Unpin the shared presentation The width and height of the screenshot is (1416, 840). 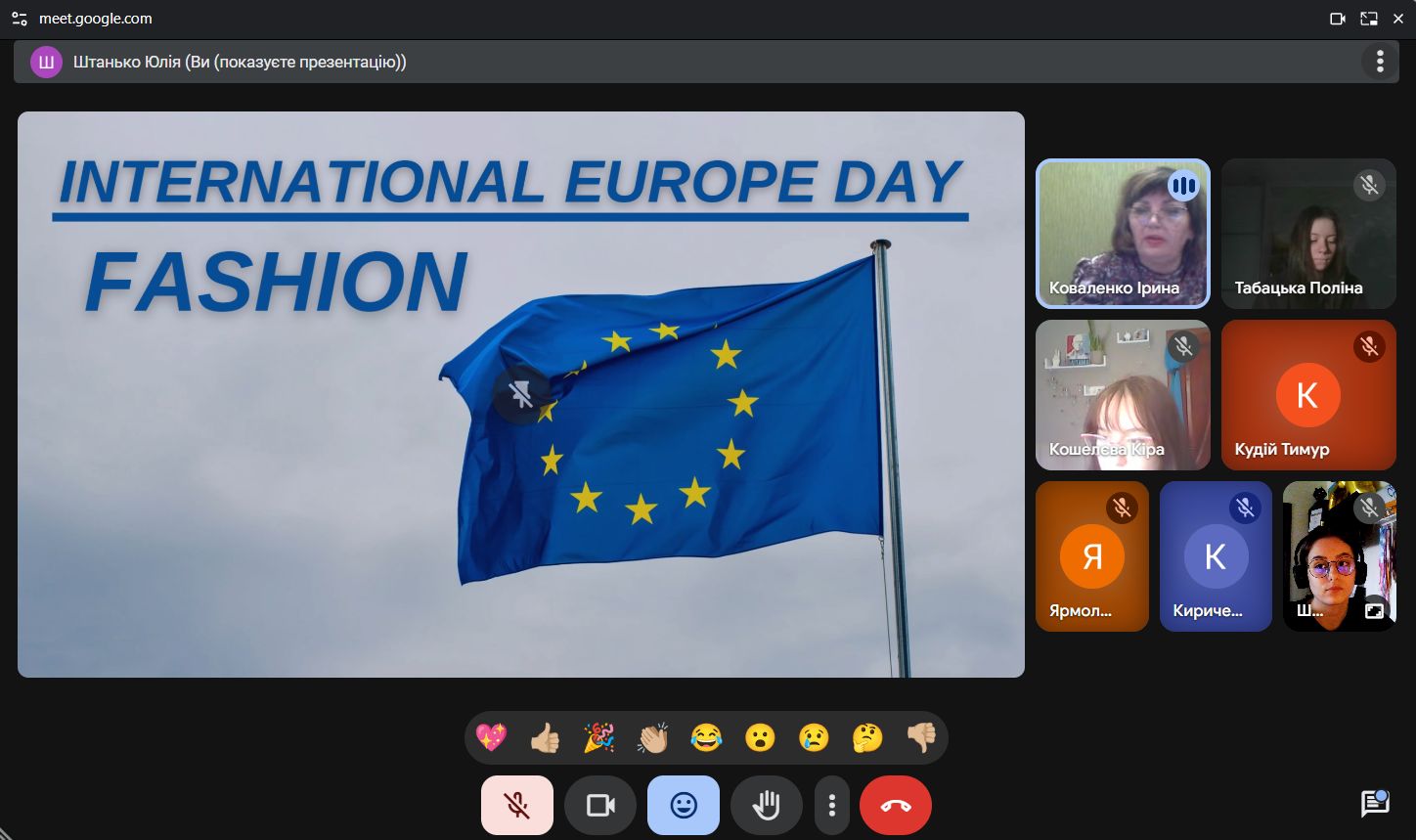(x=520, y=395)
